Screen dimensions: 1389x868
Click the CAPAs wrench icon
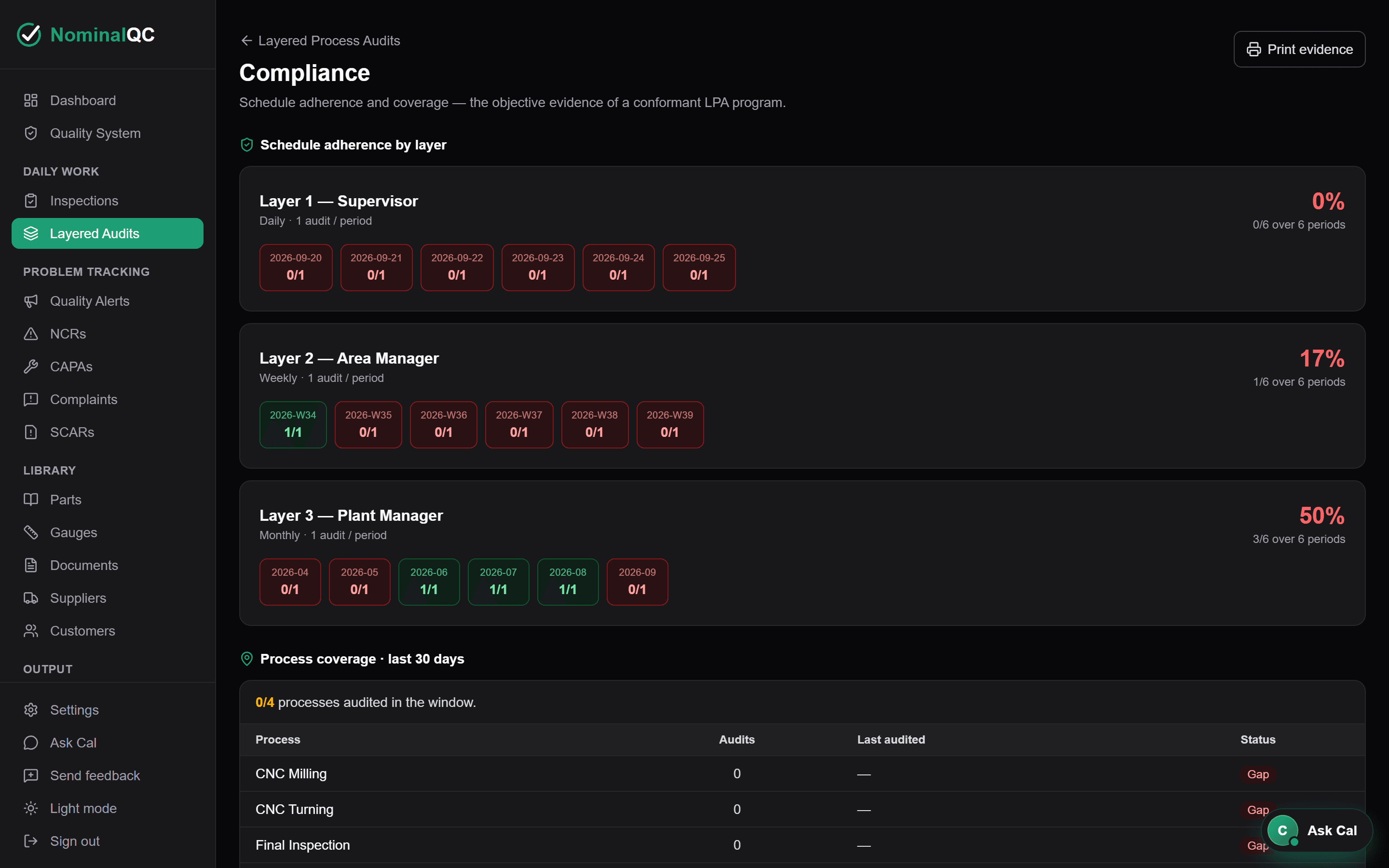[31, 367]
